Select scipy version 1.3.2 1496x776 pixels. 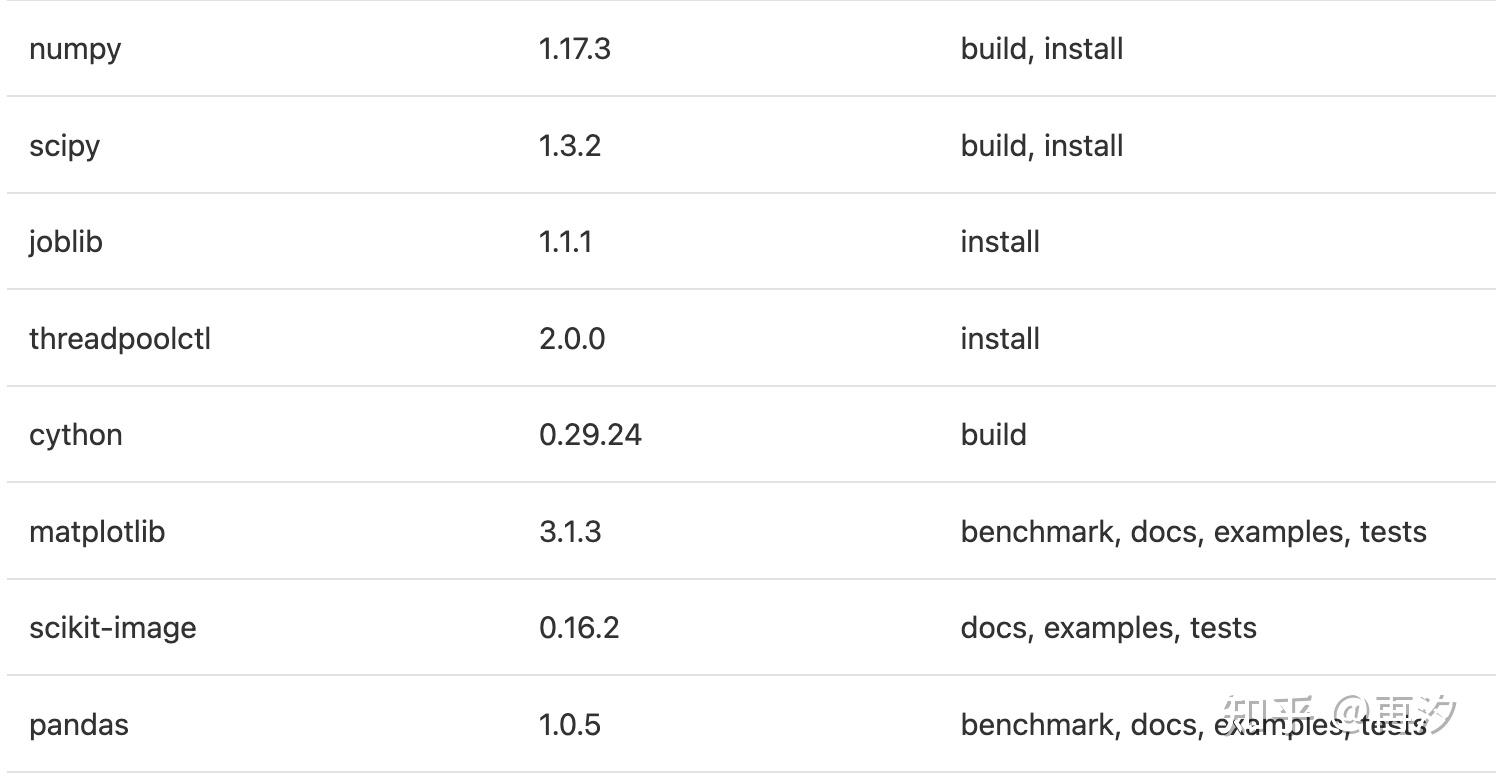(x=569, y=146)
